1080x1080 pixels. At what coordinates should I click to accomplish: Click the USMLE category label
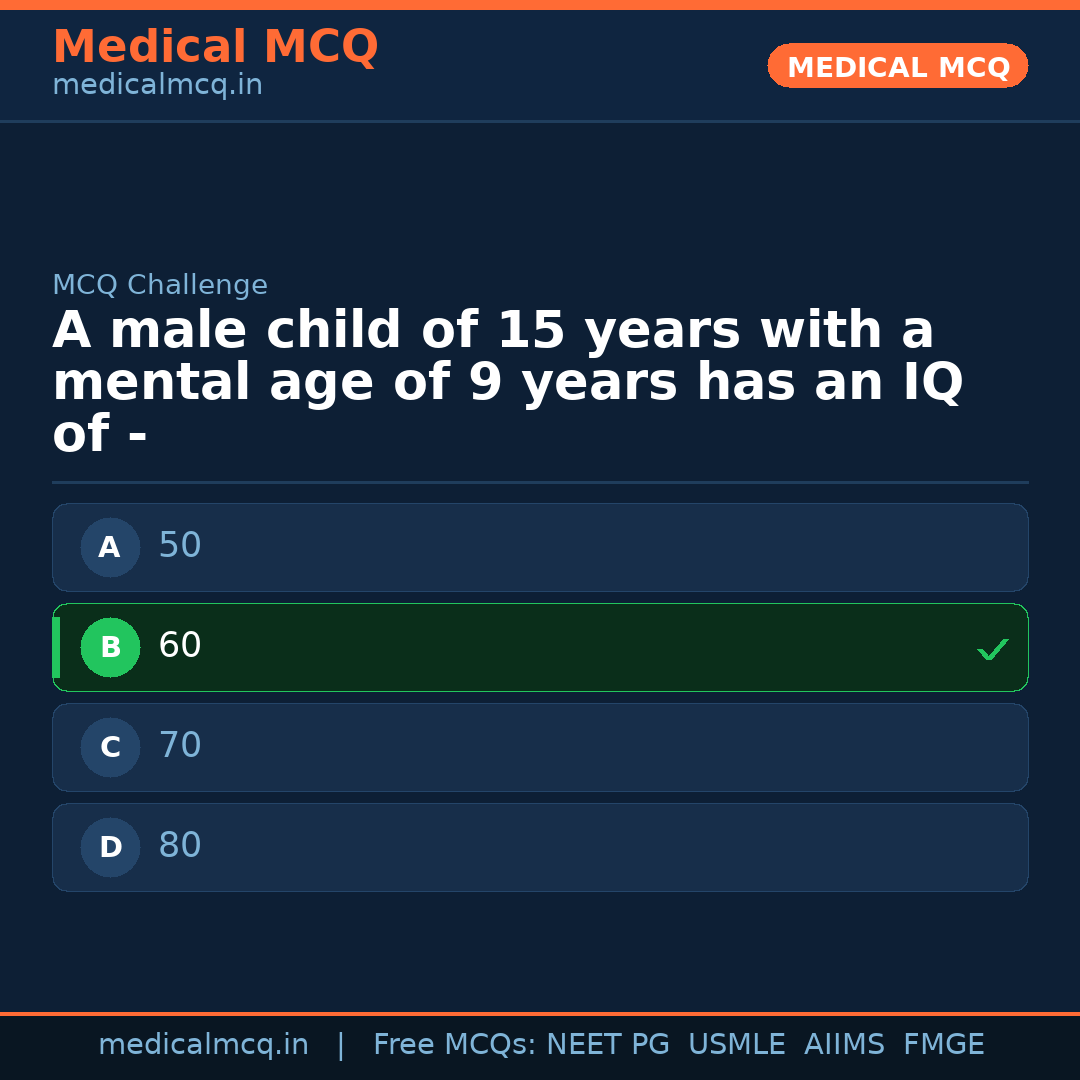[x=737, y=1044]
